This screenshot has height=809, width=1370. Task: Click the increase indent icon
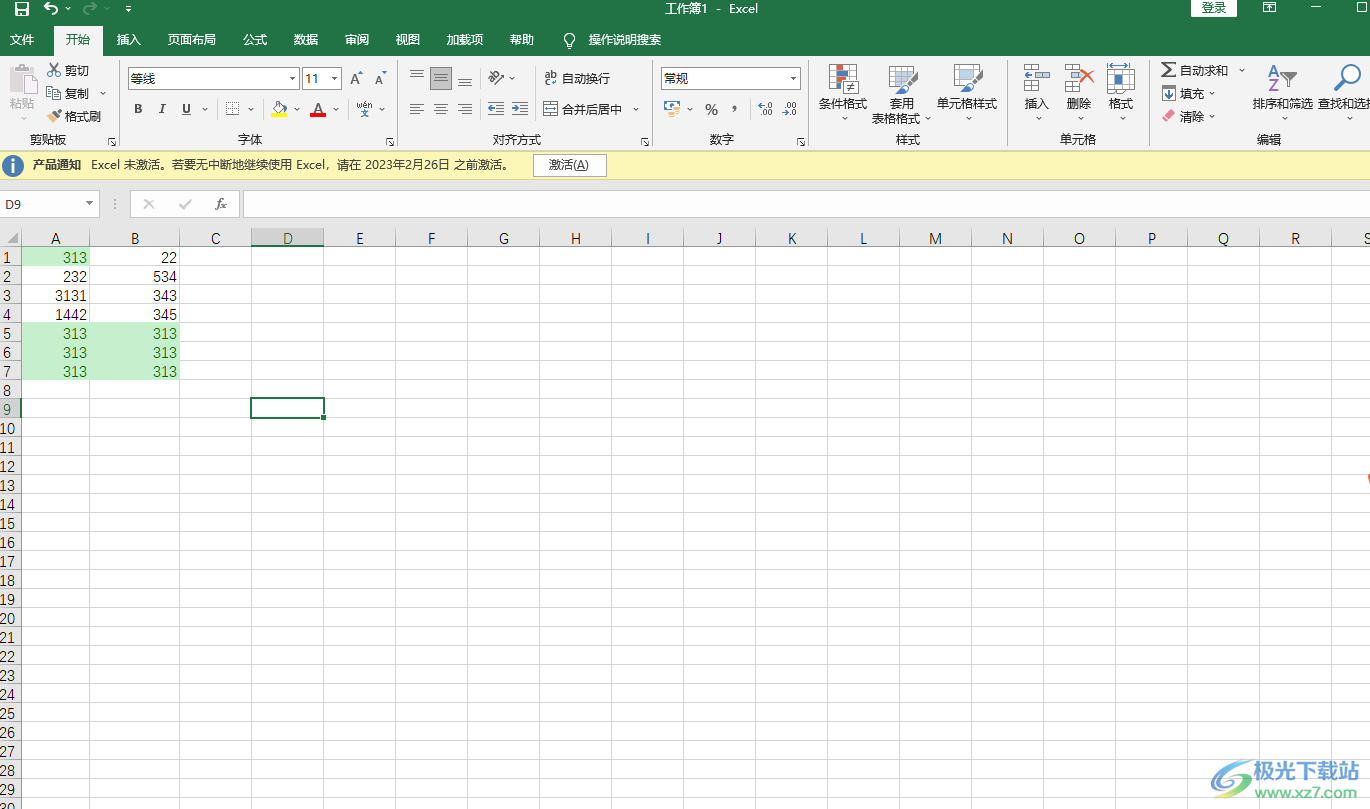coord(520,109)
